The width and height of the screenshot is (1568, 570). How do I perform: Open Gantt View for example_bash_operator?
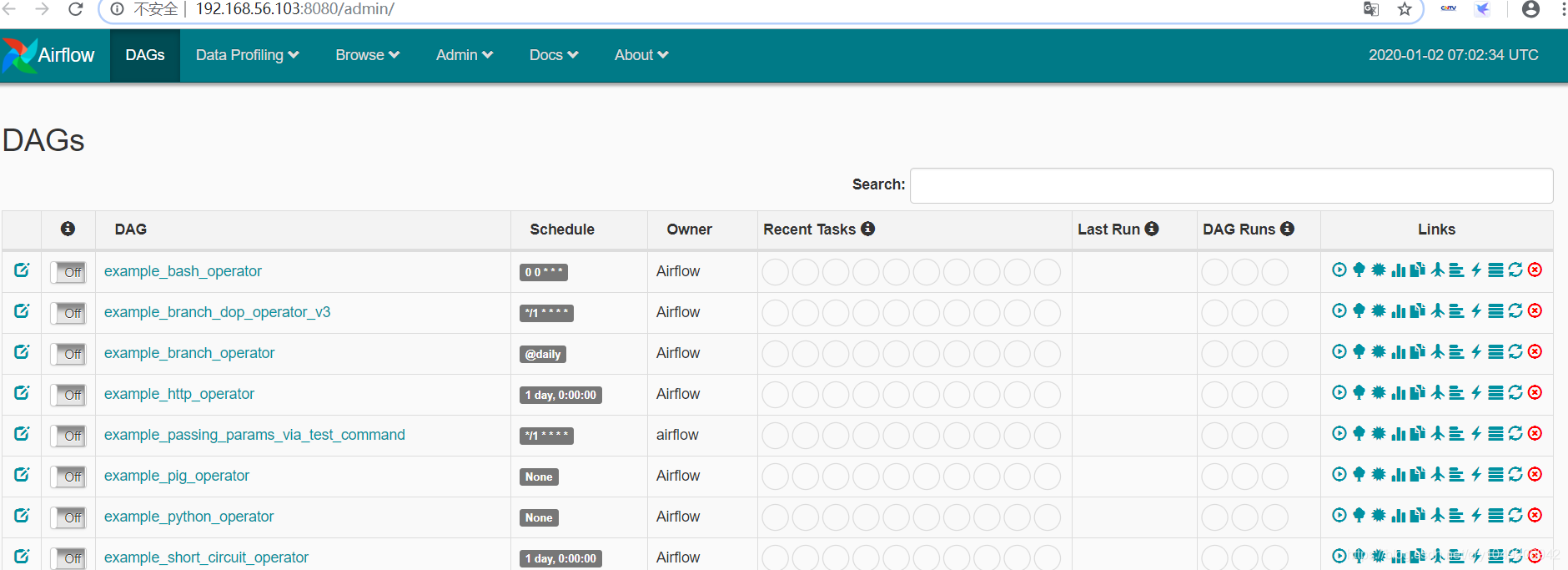[1457, 270]
